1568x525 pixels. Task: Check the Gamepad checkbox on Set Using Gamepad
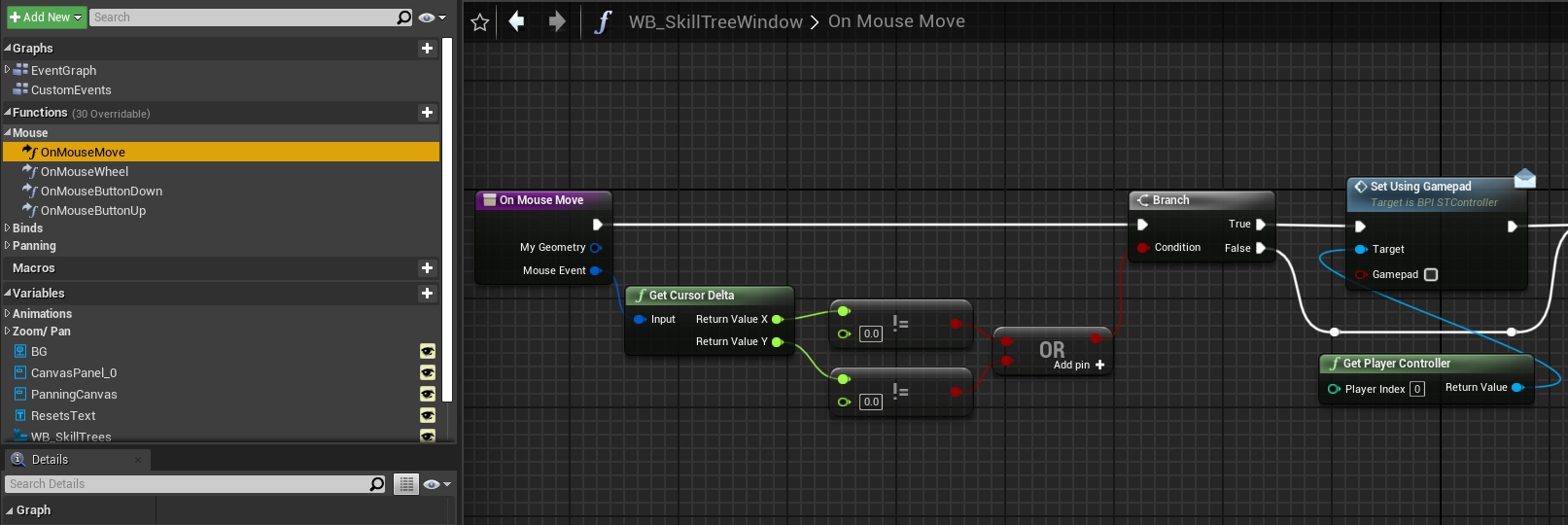[x=1431, y=275]
